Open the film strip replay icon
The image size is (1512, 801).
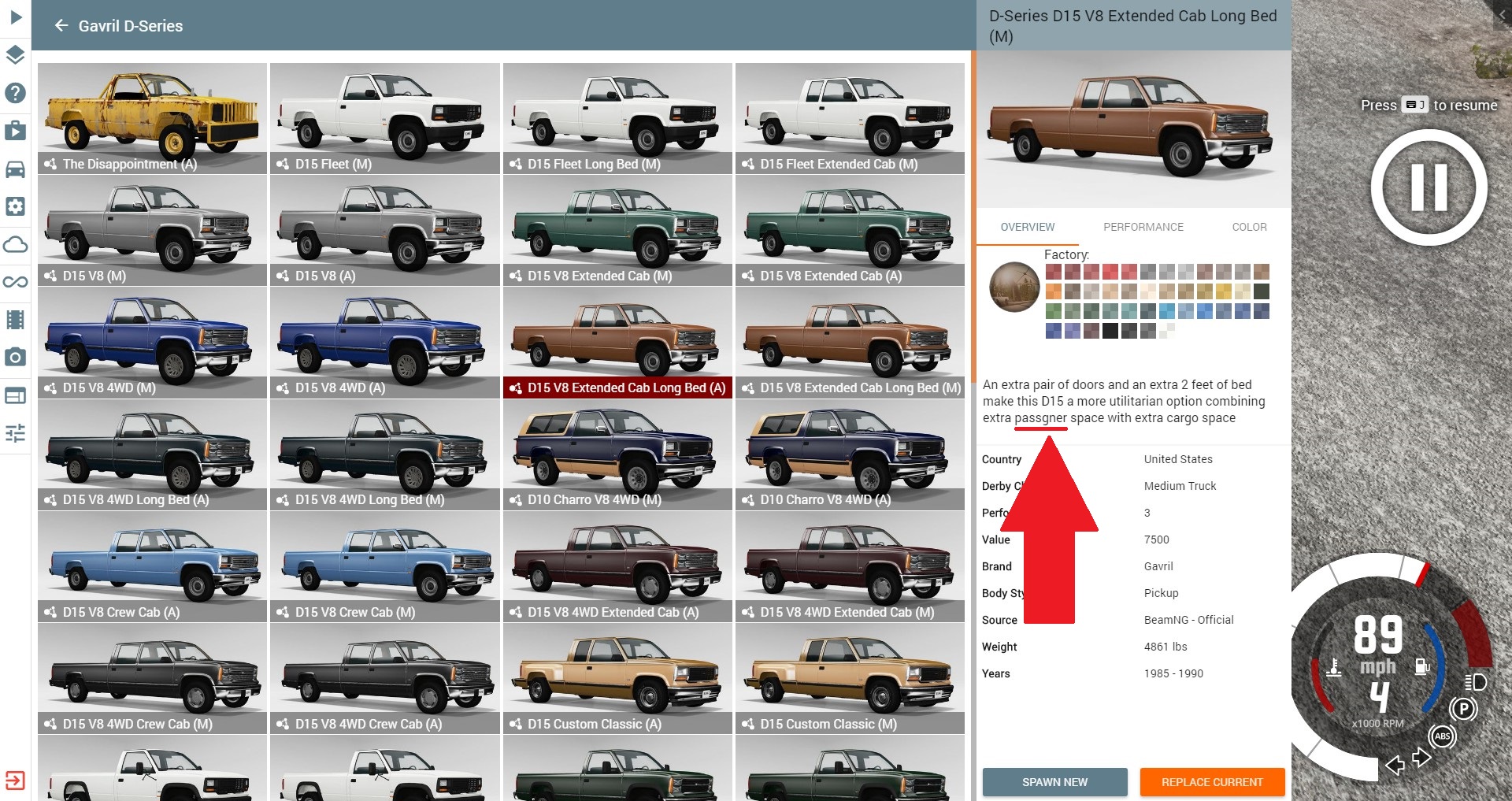15,320
